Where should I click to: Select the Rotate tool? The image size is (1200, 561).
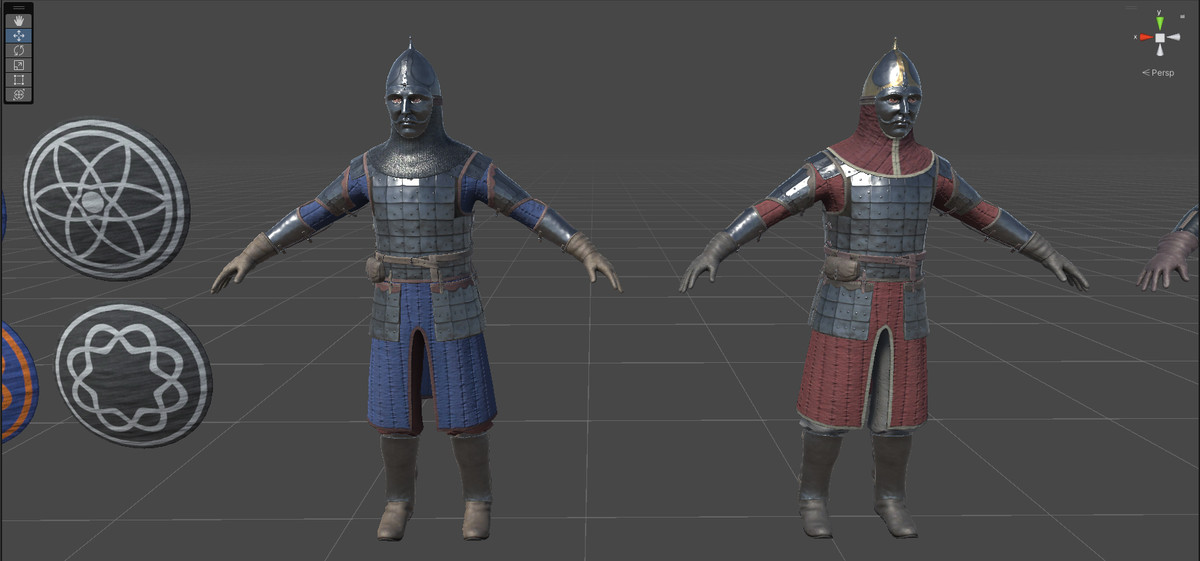pyautogui.click(x=18, y=50)
